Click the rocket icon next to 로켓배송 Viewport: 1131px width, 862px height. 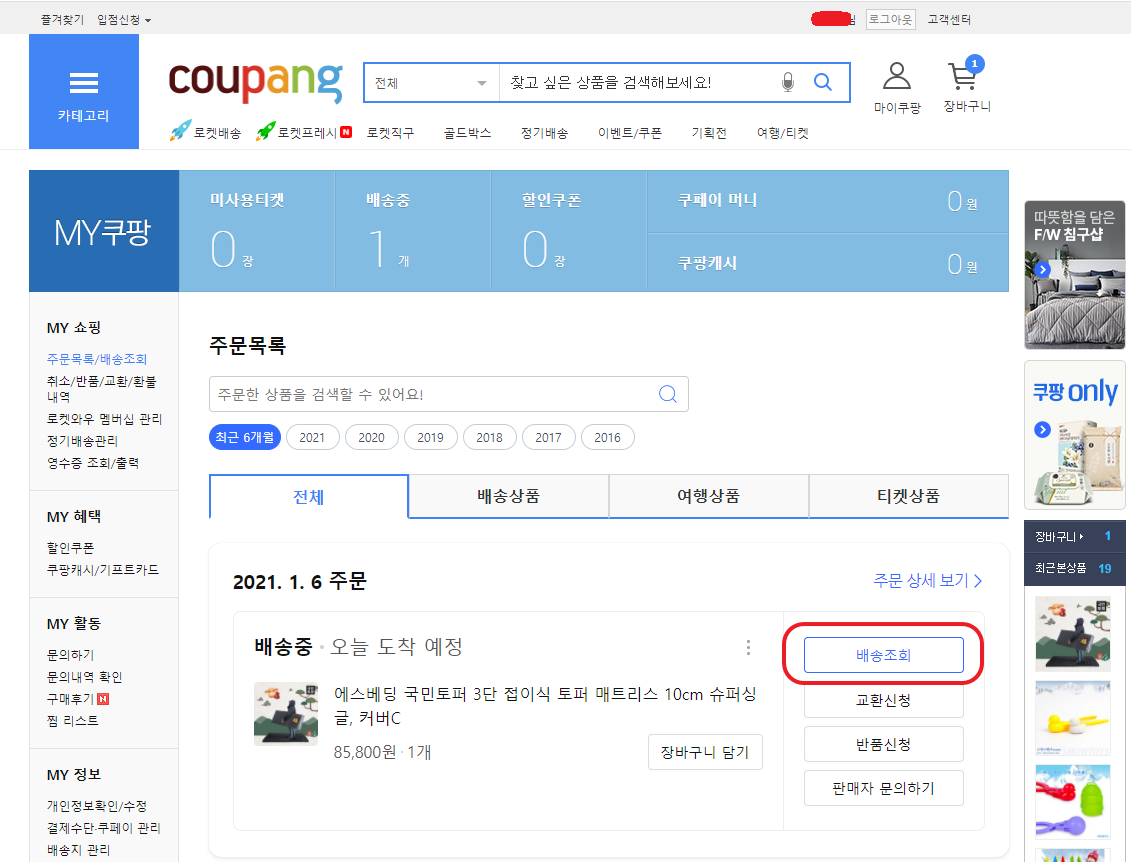pyautogui.click(x=181, y=131)
